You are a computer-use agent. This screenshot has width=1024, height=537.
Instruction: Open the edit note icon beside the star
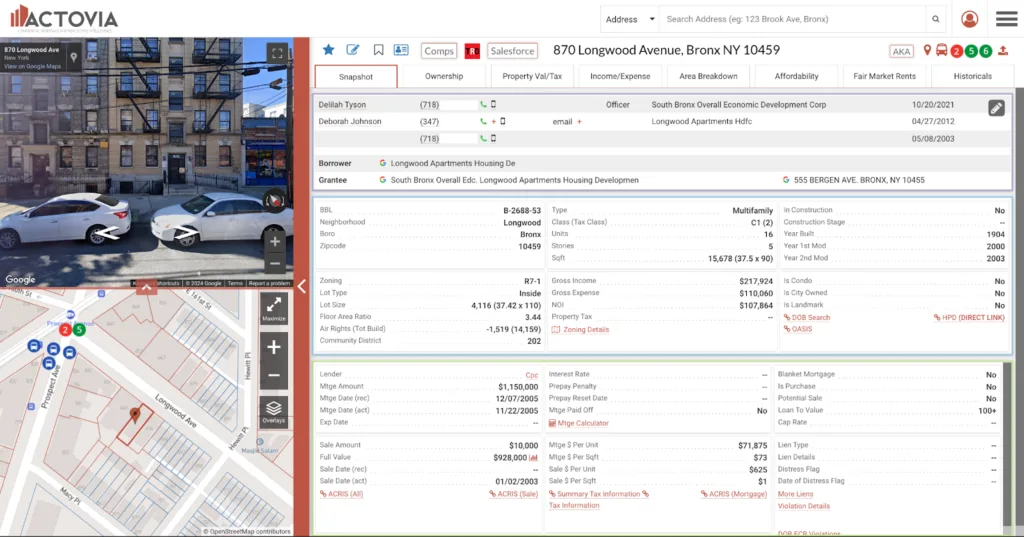pyautogui.click(x=353, y=50)
